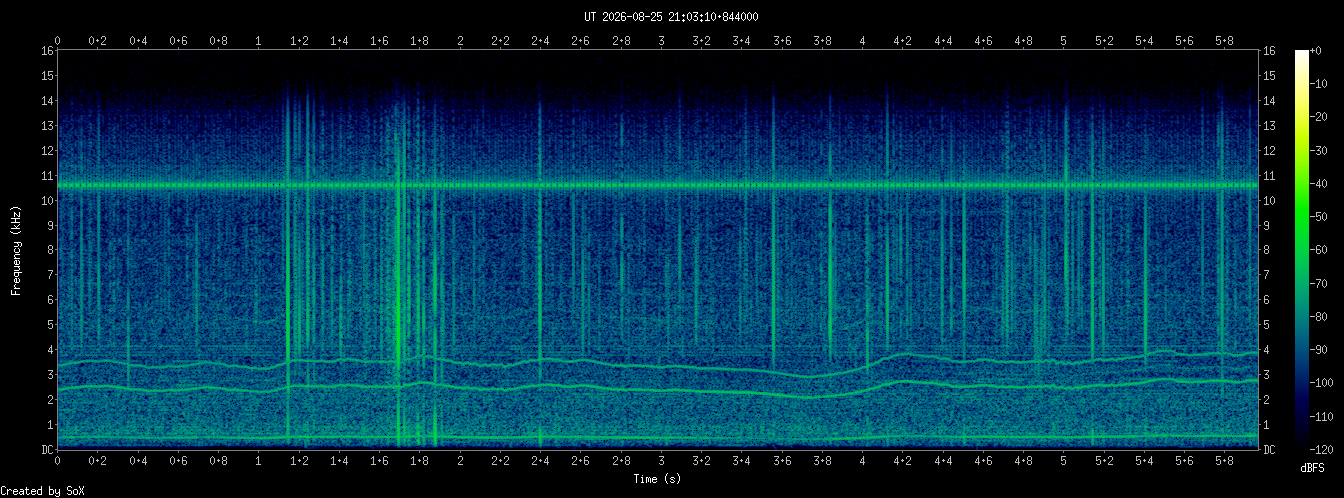
Task: Click the 5 kHz label on the left frequency axis
Action: [50, 324]
